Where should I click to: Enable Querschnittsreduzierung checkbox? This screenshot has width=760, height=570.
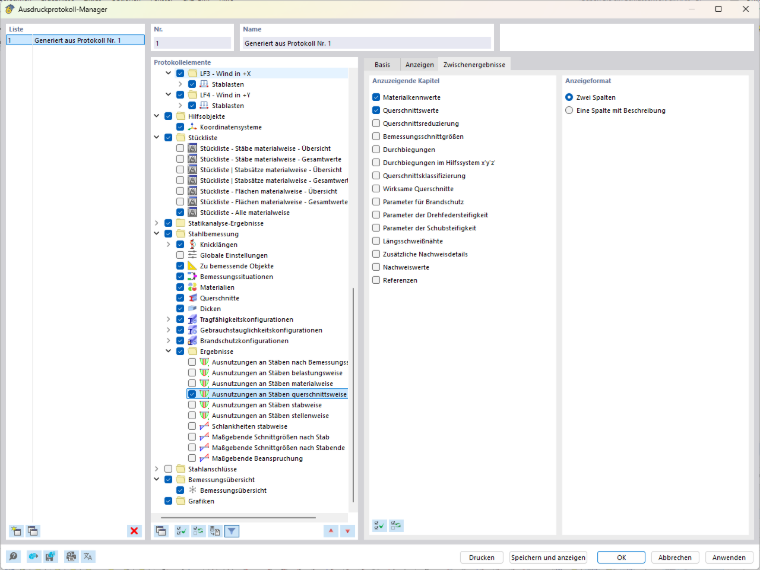376,124
